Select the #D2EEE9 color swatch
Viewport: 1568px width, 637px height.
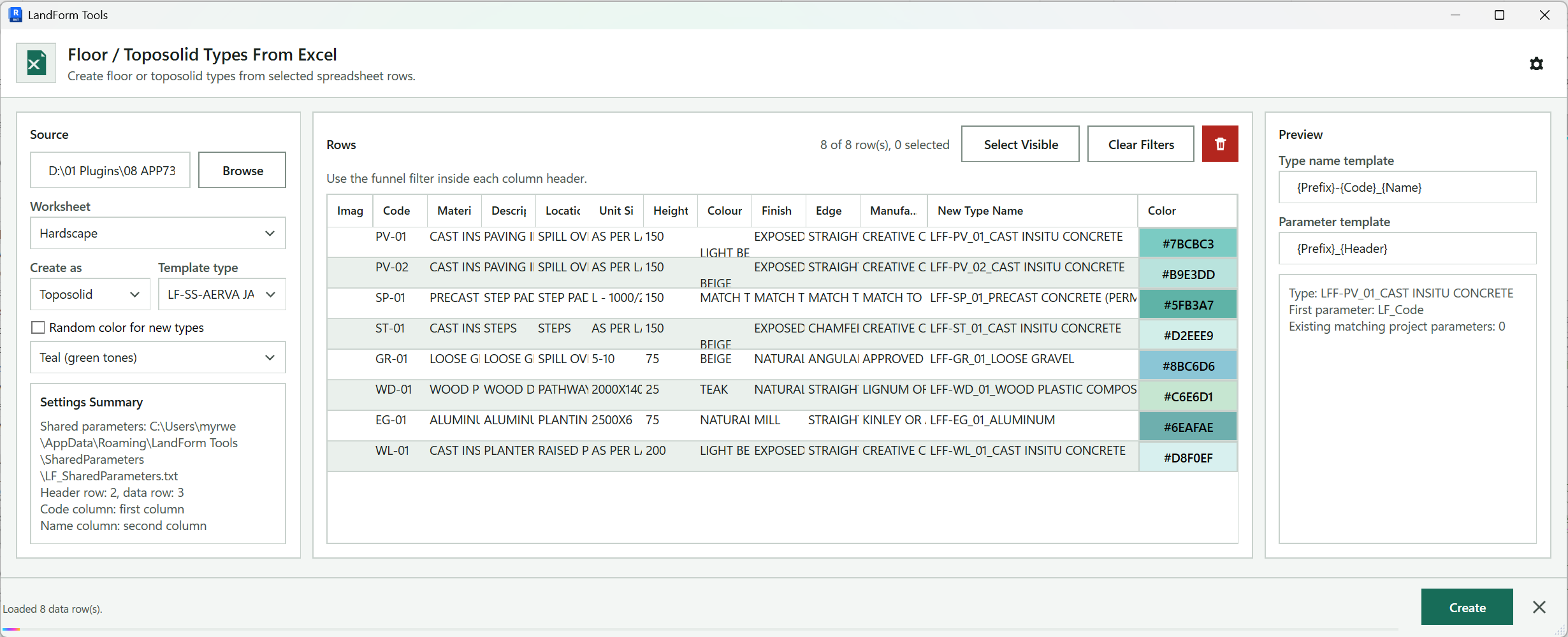tap(1188, 335)
